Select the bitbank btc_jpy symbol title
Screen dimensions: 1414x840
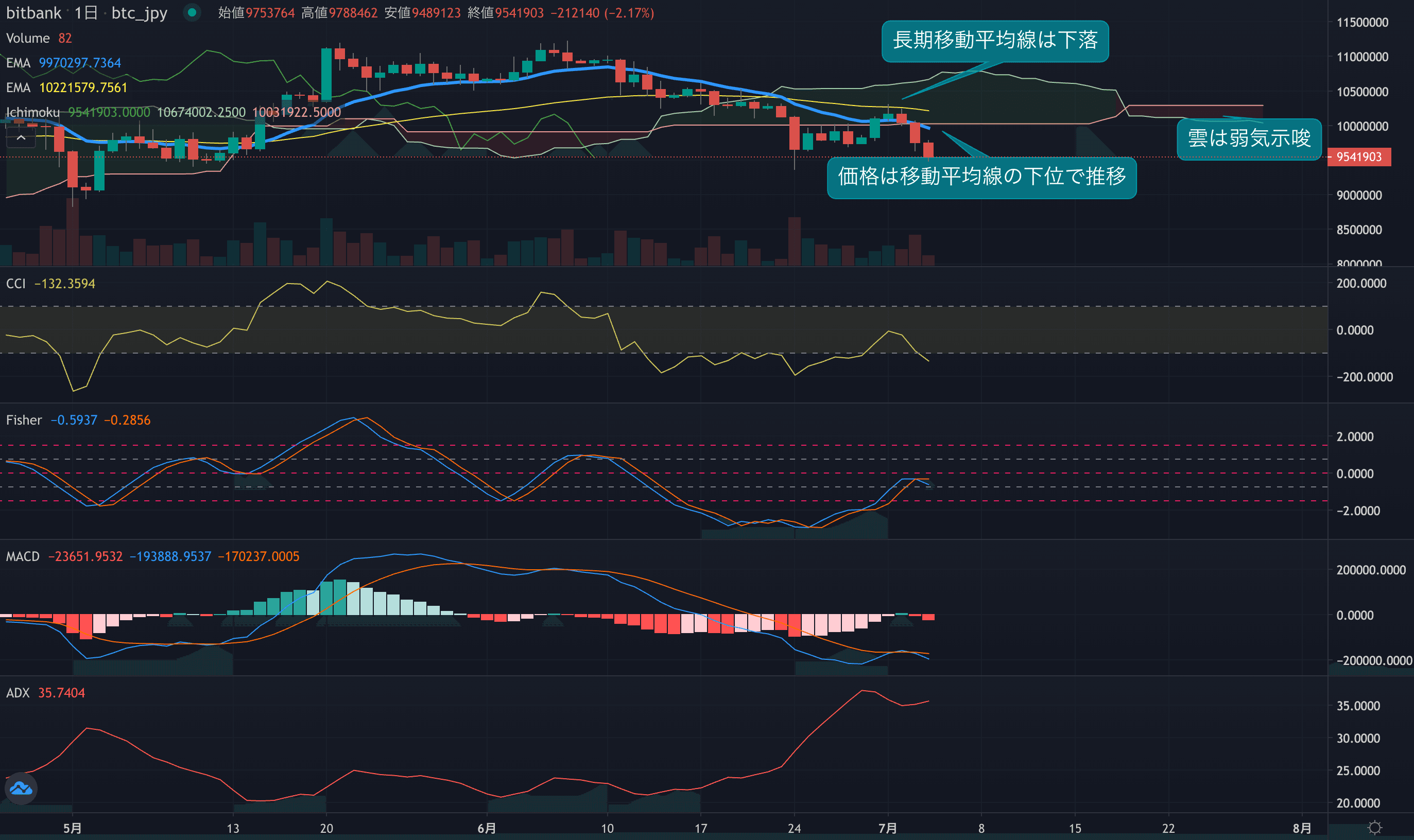point(86,12)
